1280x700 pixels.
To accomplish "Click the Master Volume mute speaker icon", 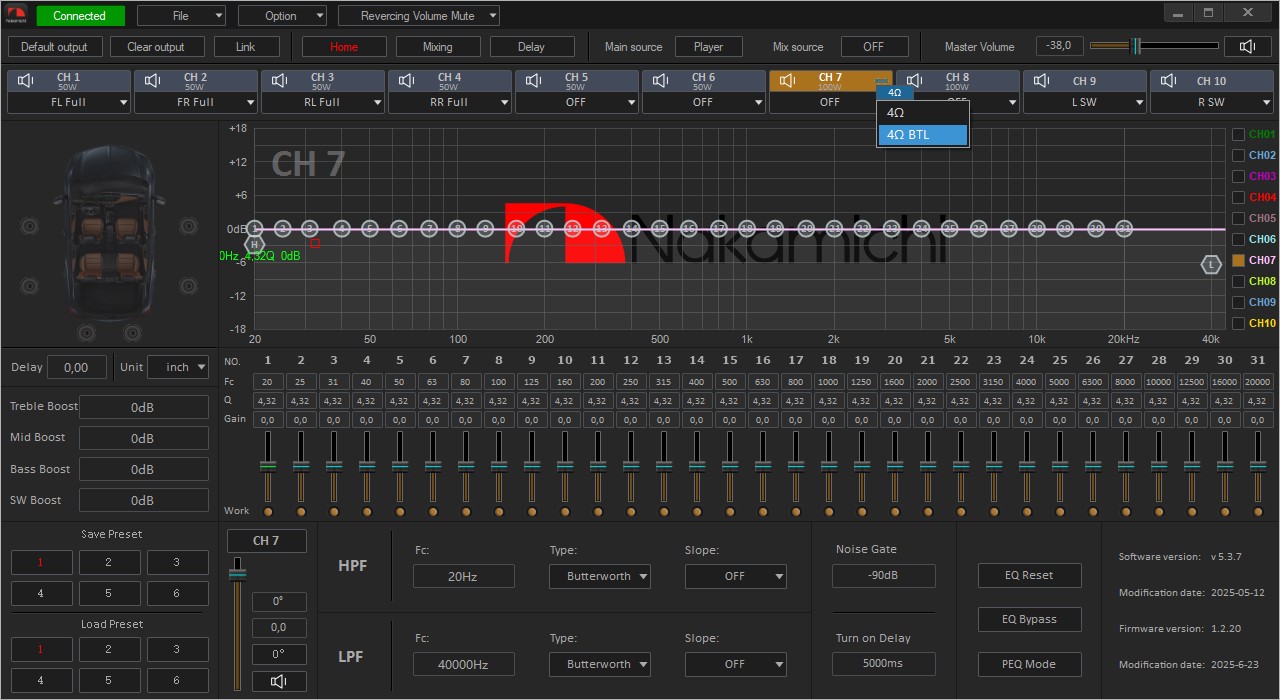I will (x=1247, y=46).
